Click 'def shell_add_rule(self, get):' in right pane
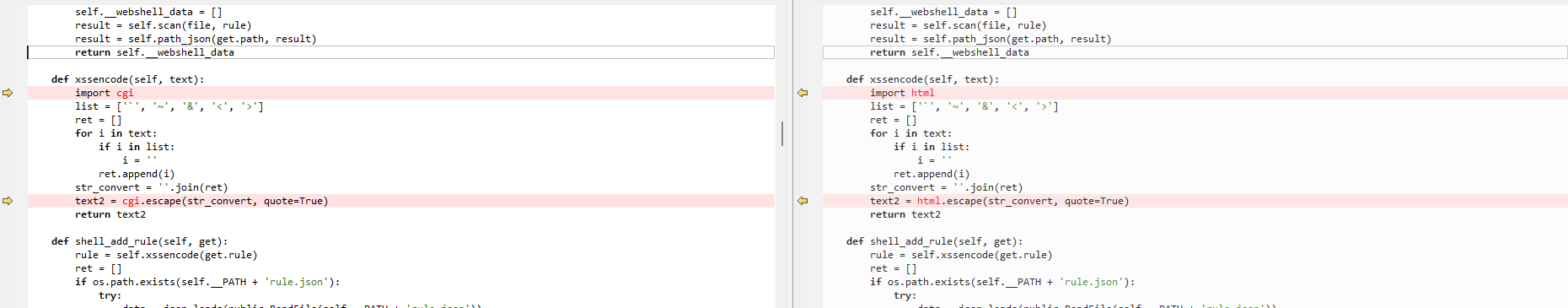The width and height of the screenshot is (1568, 308). point(935,241)
